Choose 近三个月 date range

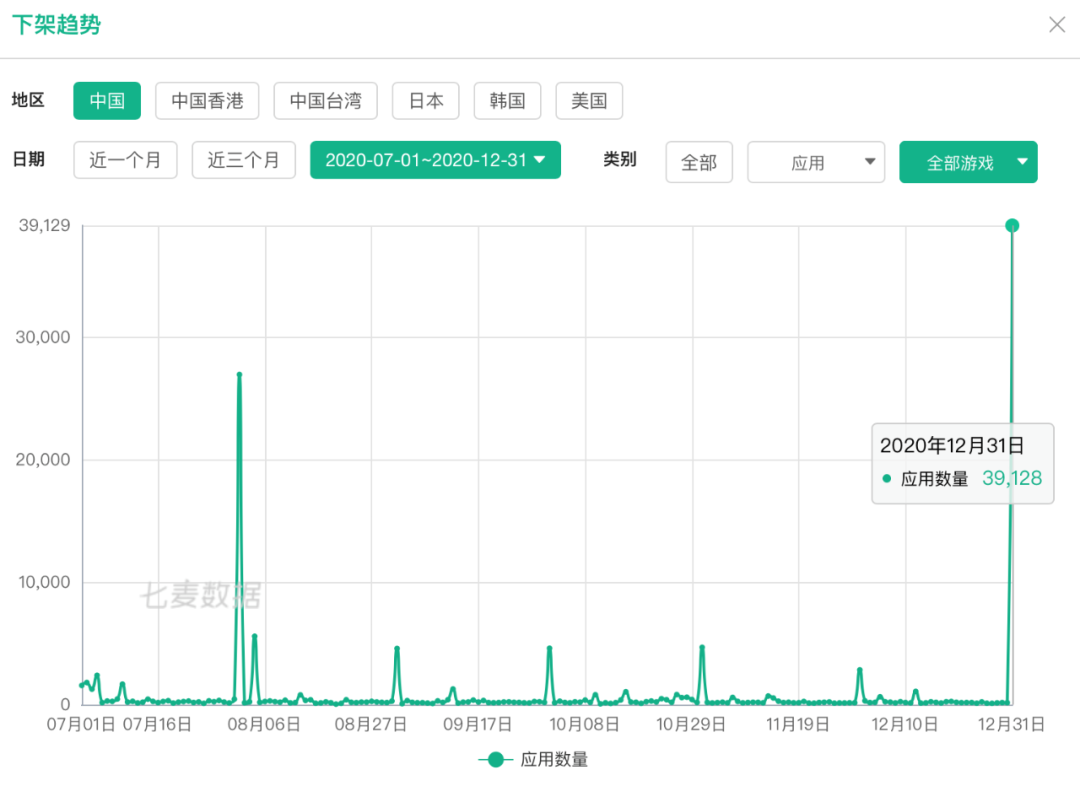coord(244,160)
